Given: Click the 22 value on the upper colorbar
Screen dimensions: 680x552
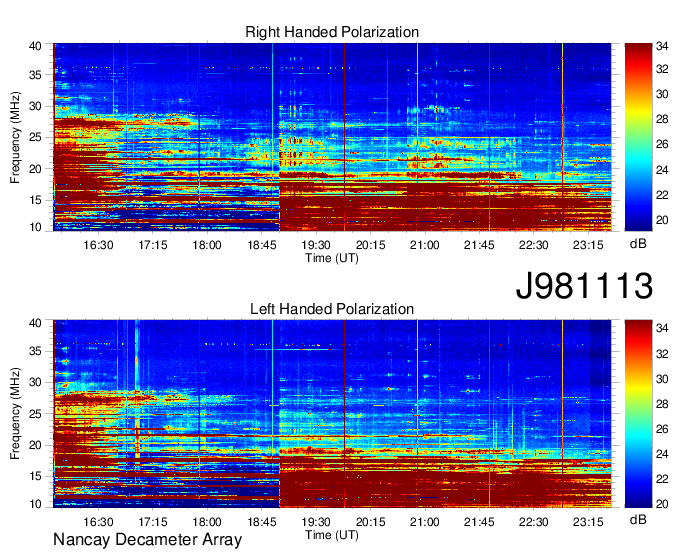Looking at the screenshot, I should [662, 195].
